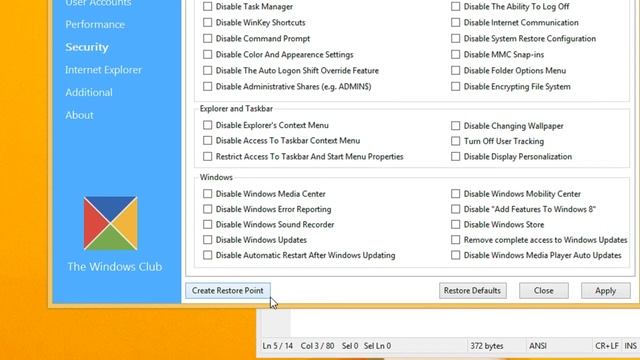The height and width of the screenshot is (360, 640).
Task: Click 372 bytes file size indicator
Action: point(487,346)
